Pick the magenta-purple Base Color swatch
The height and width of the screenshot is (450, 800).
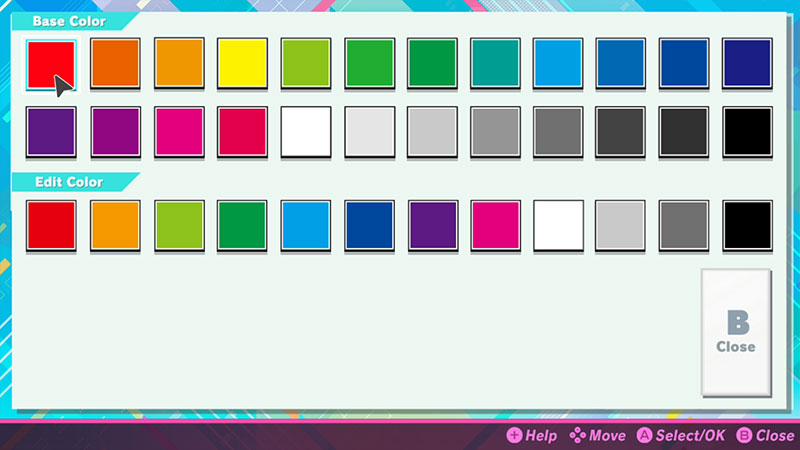(x=115, y=132)
